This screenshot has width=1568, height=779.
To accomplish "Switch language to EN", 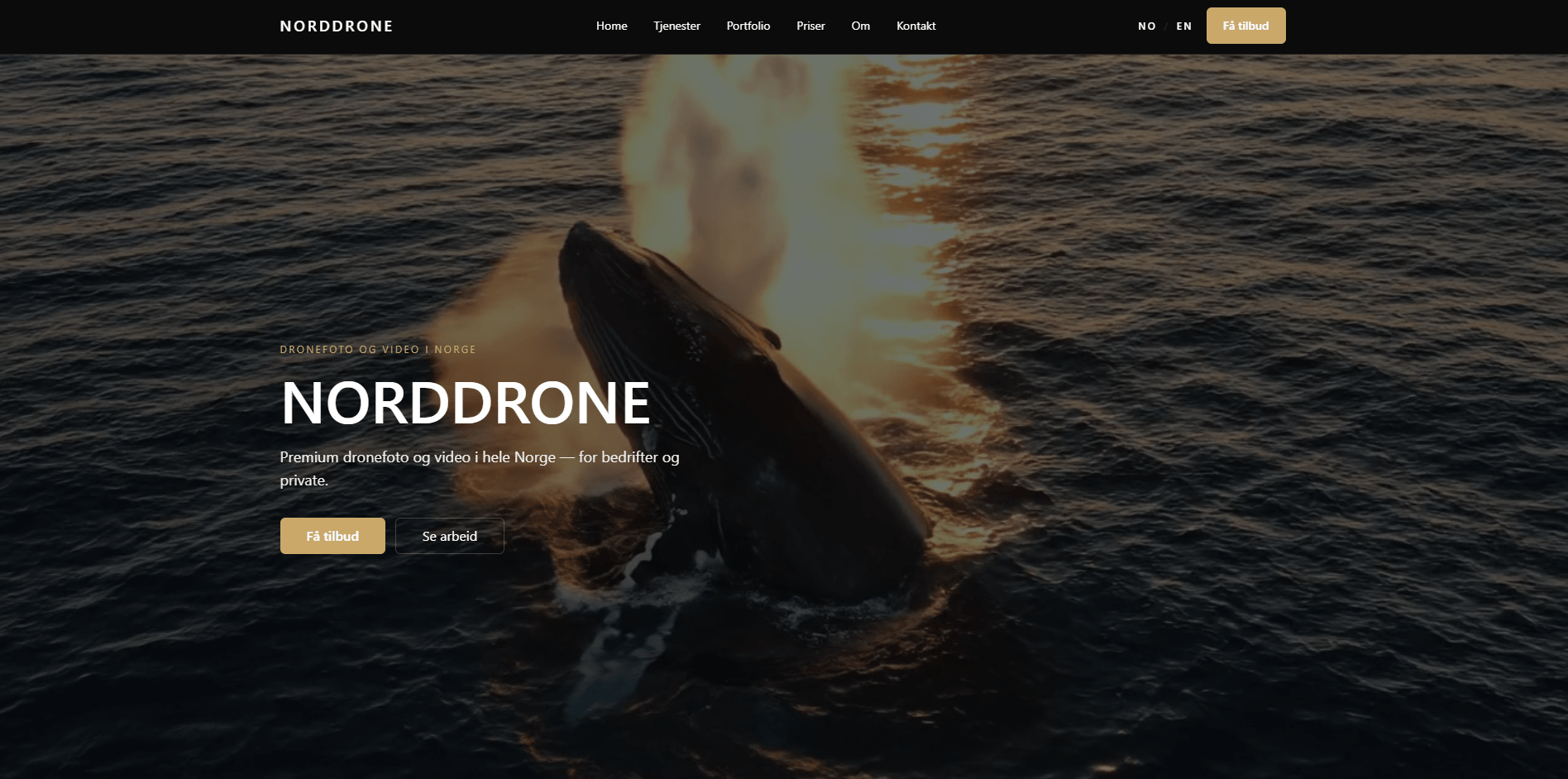I will click(1184, 26).
